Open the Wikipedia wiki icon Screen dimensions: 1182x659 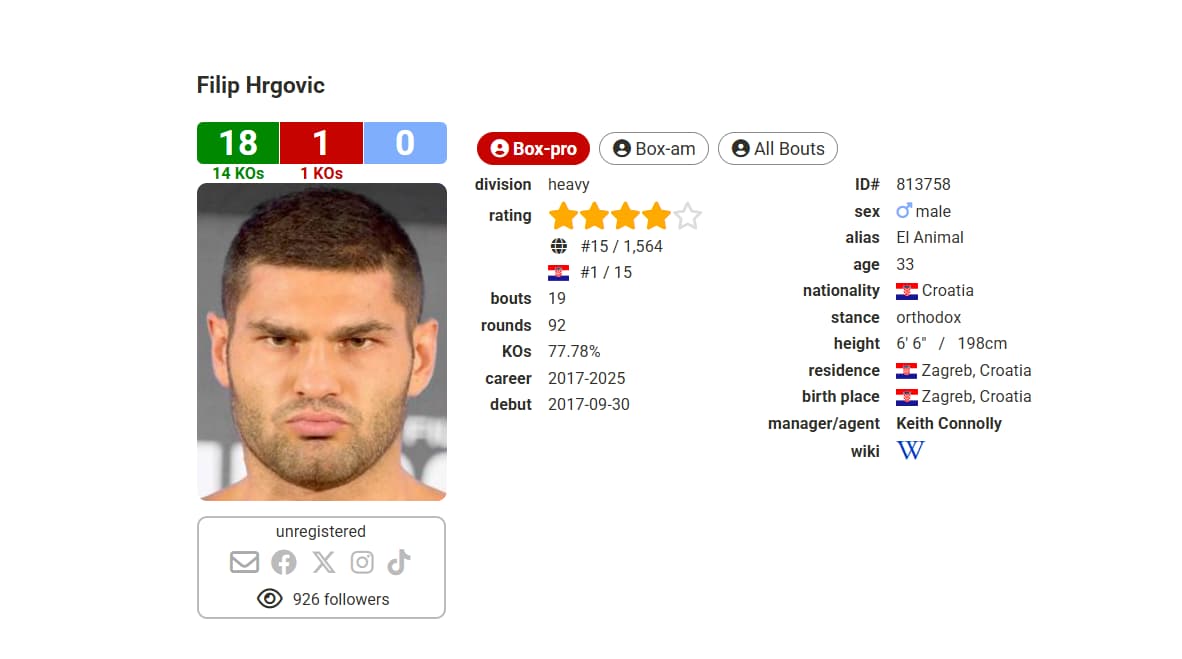910,450
